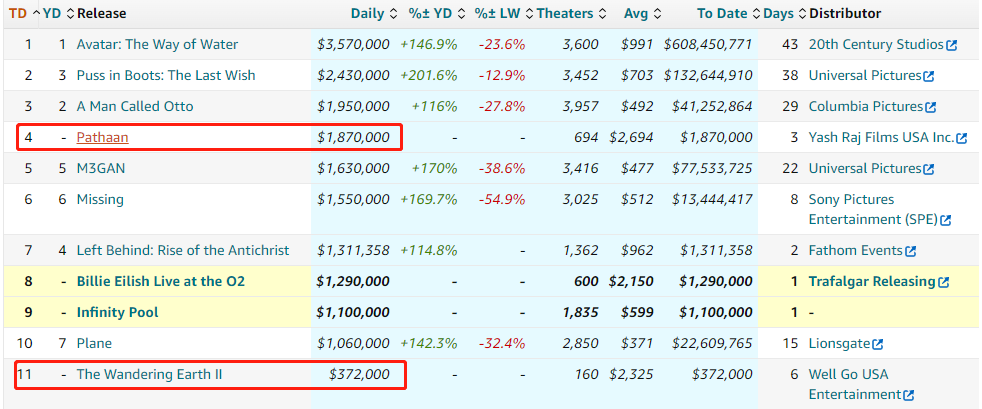Open The Wandering Earth II link

tap(149, 375)
